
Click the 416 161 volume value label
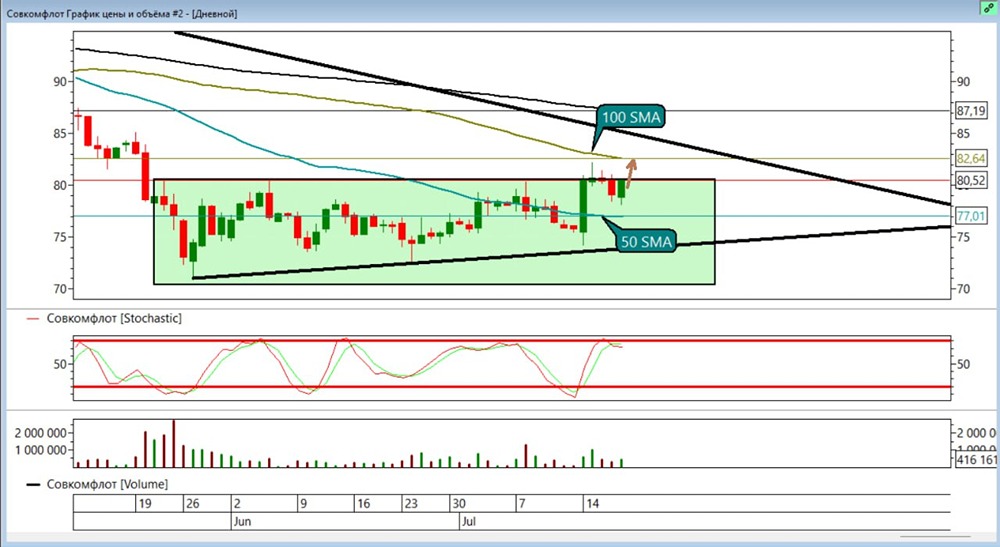coord(976,460)
